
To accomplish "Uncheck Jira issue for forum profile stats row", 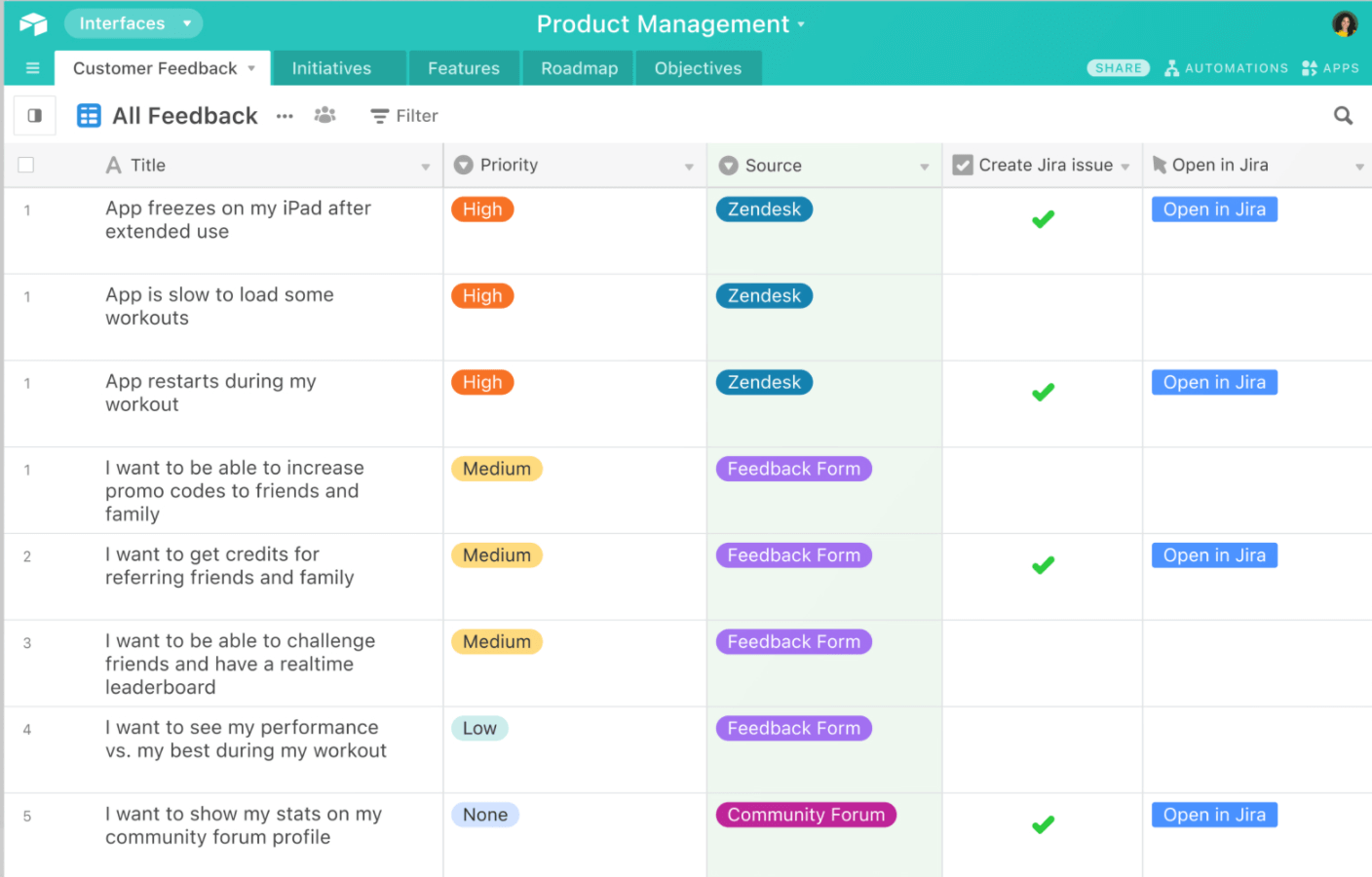I will click(1043, 824).
